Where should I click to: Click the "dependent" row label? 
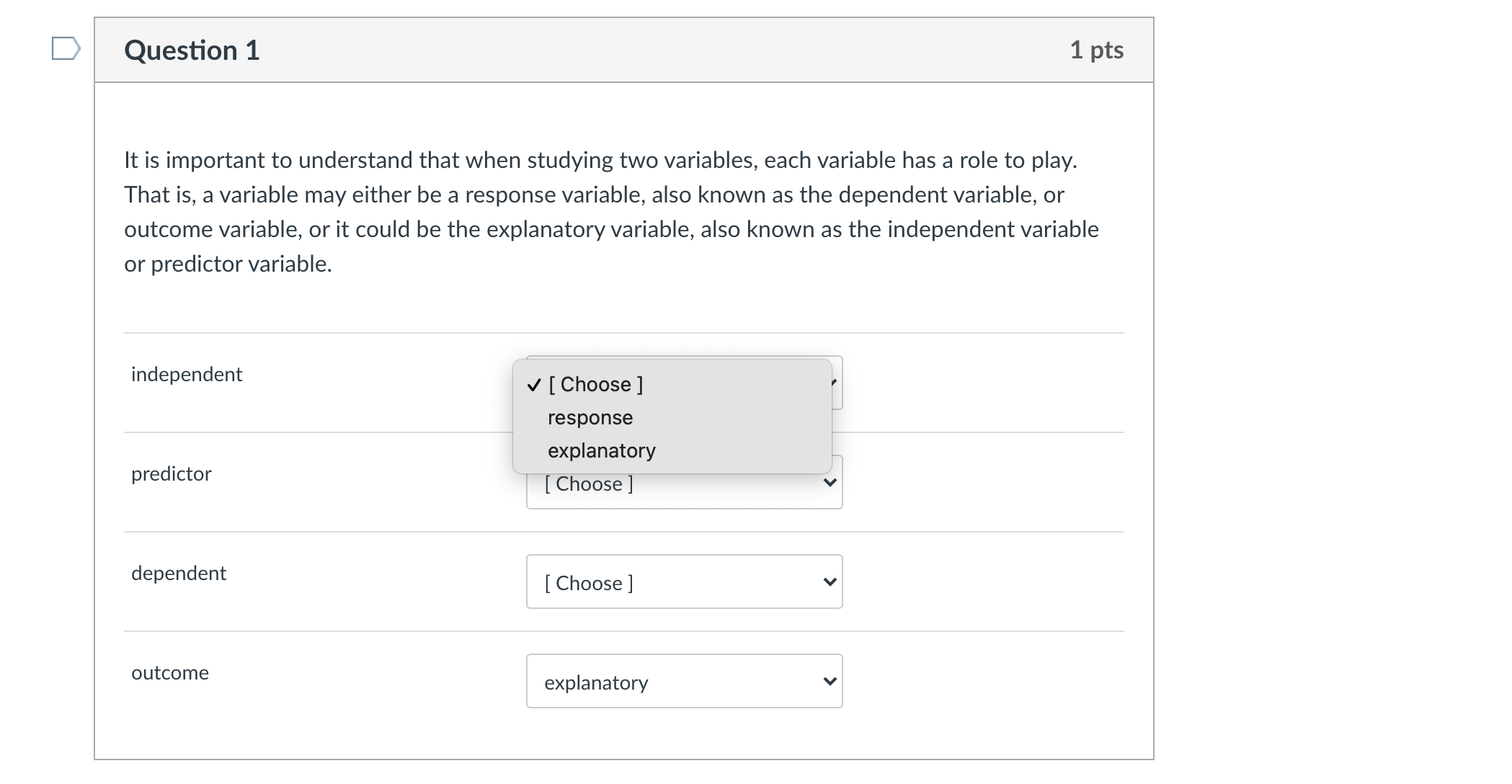click(179, 574)
